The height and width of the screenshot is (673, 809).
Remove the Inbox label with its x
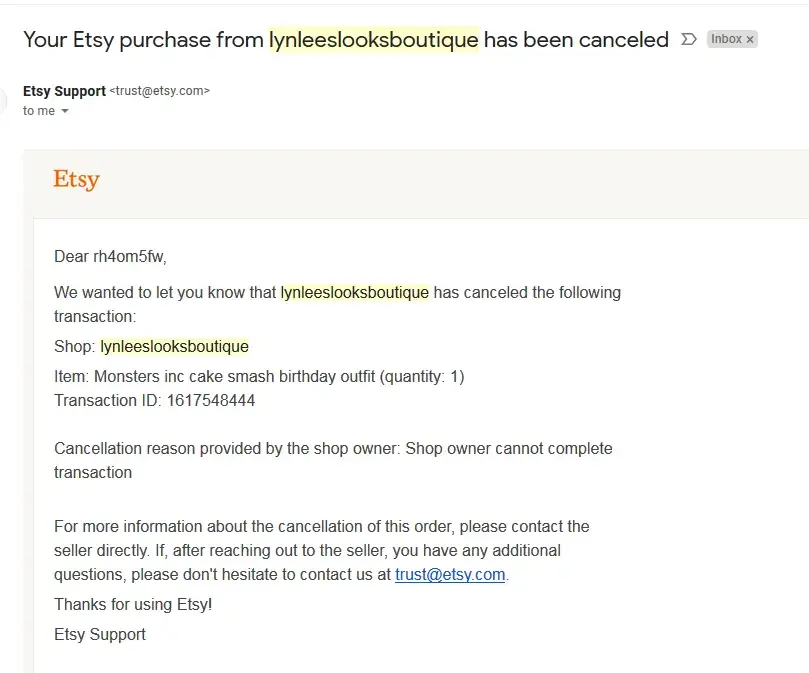[750, 40]
